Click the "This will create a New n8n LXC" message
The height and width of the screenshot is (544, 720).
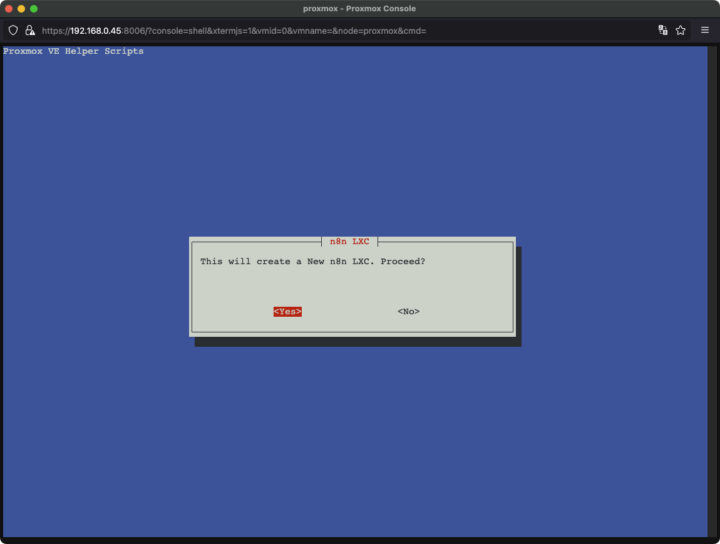(312, 262)
